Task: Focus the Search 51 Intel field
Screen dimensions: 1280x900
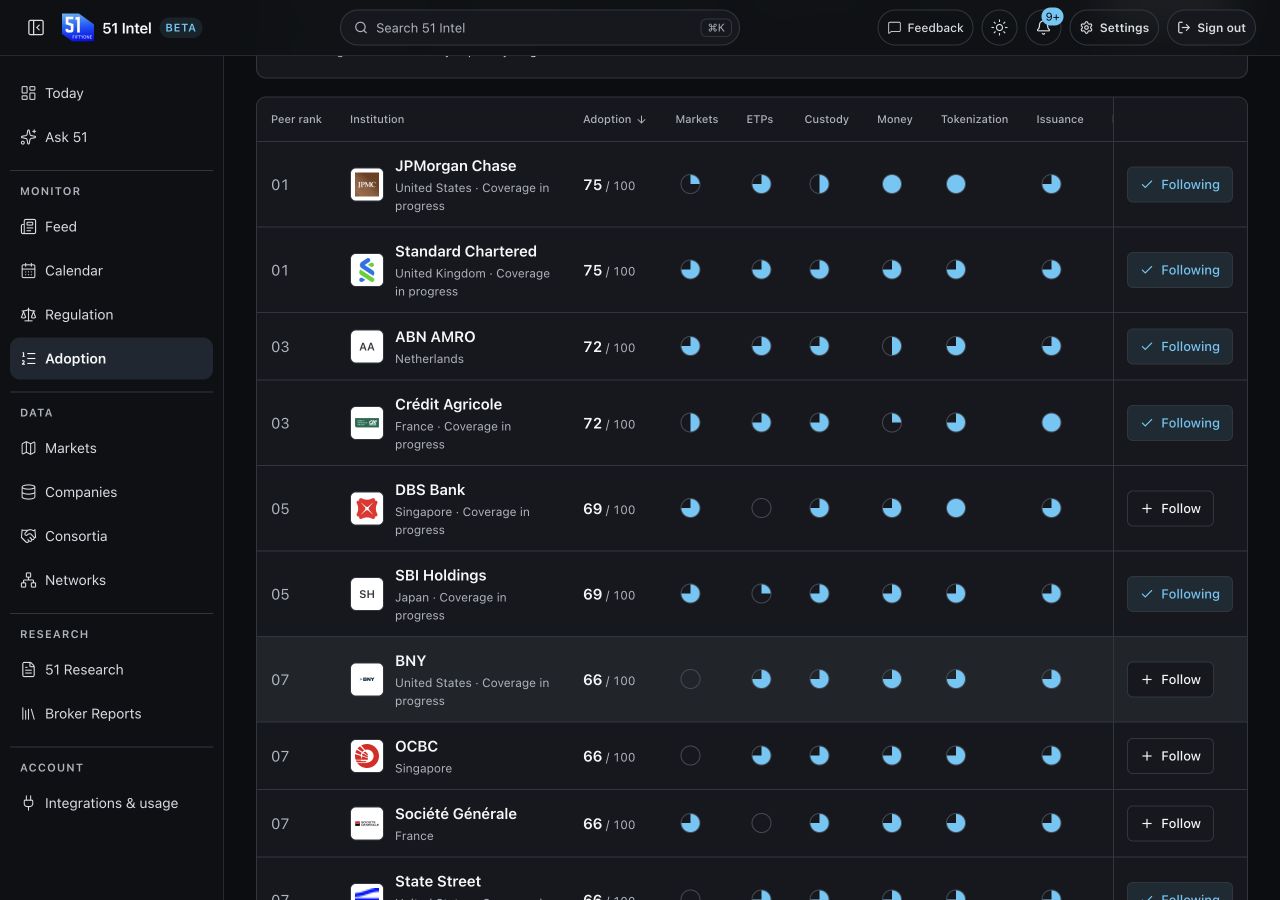Action: 540,28
